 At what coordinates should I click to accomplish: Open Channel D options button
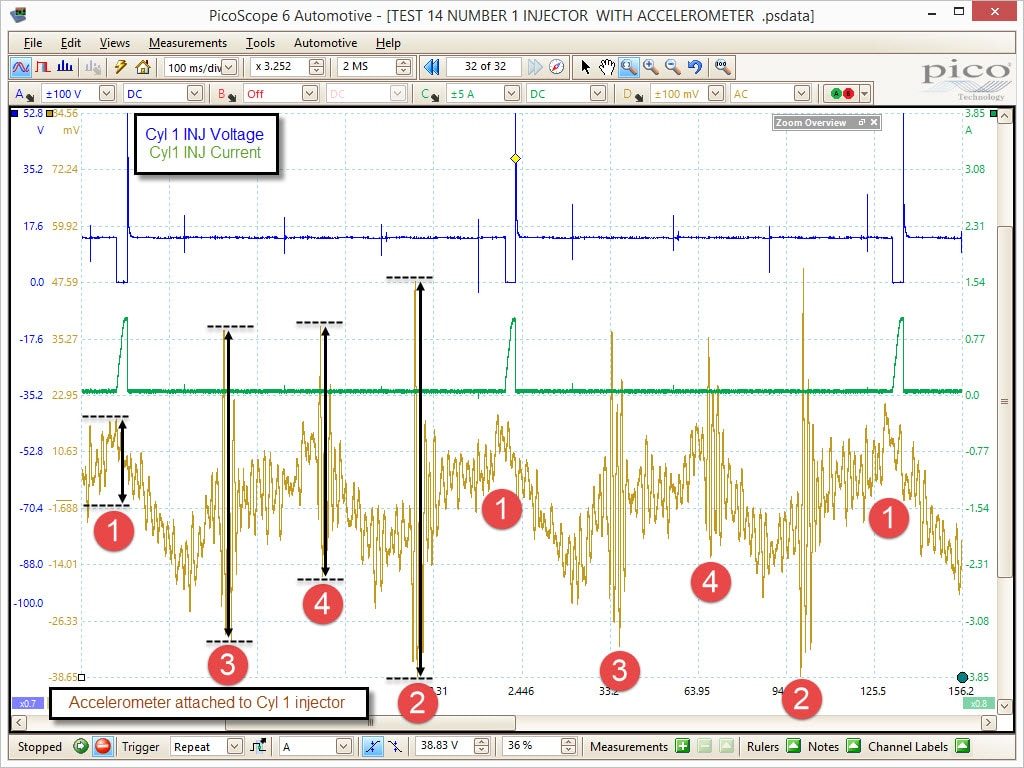click(x=632, y=94)
